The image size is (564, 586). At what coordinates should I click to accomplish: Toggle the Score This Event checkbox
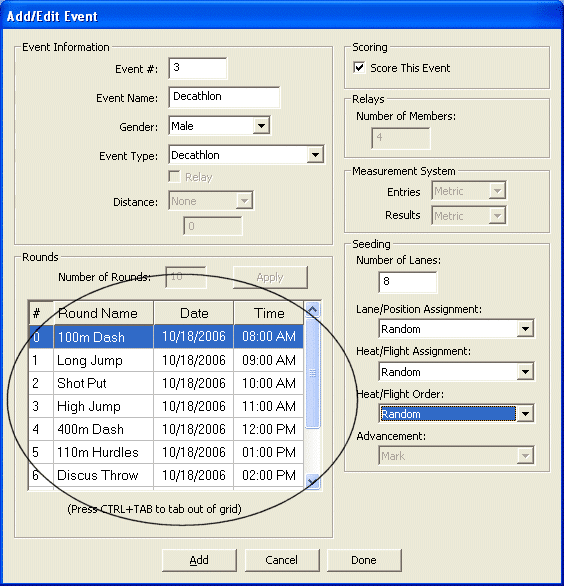tap(359, 68)
